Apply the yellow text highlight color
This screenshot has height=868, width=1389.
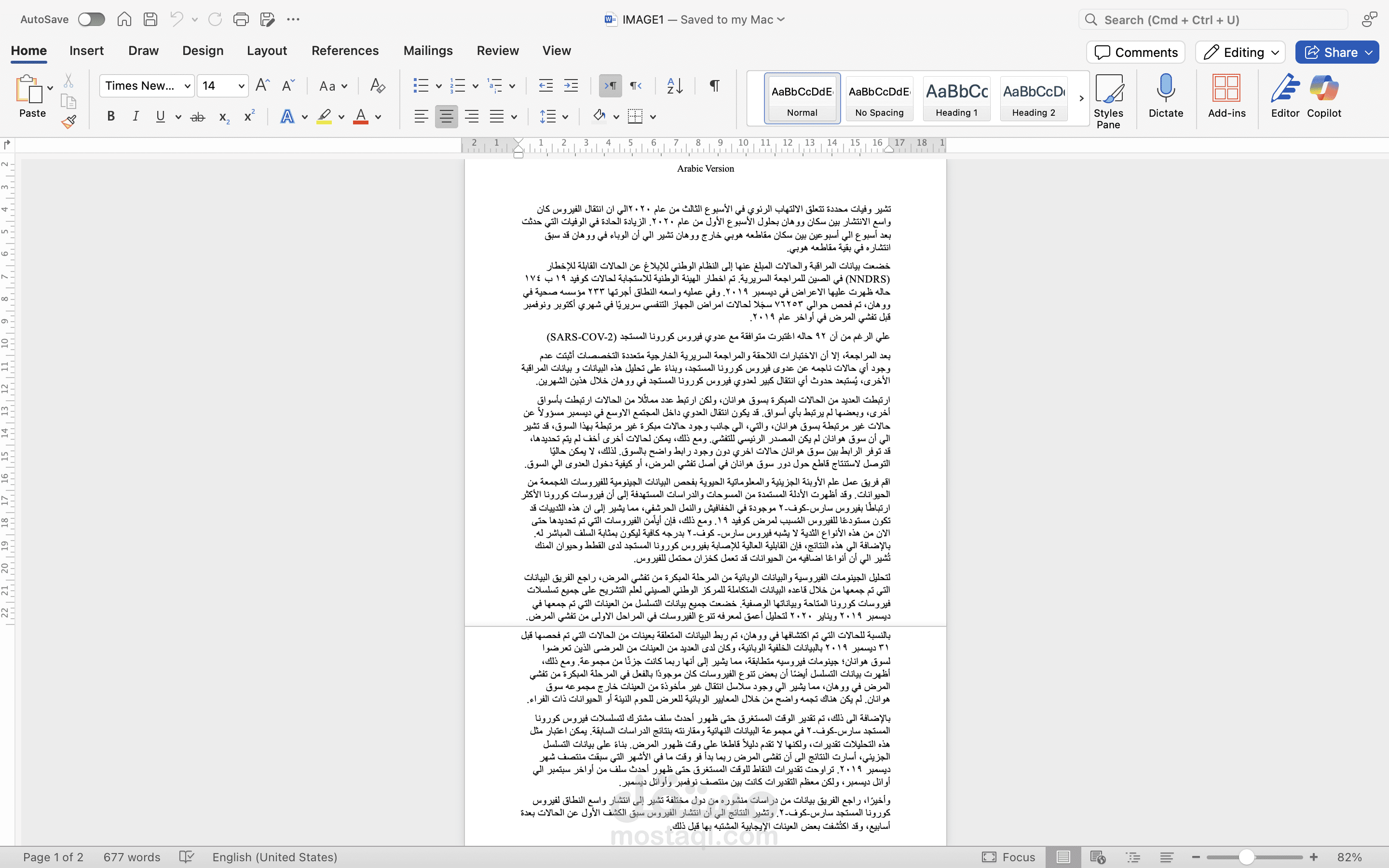pos(324,117)
